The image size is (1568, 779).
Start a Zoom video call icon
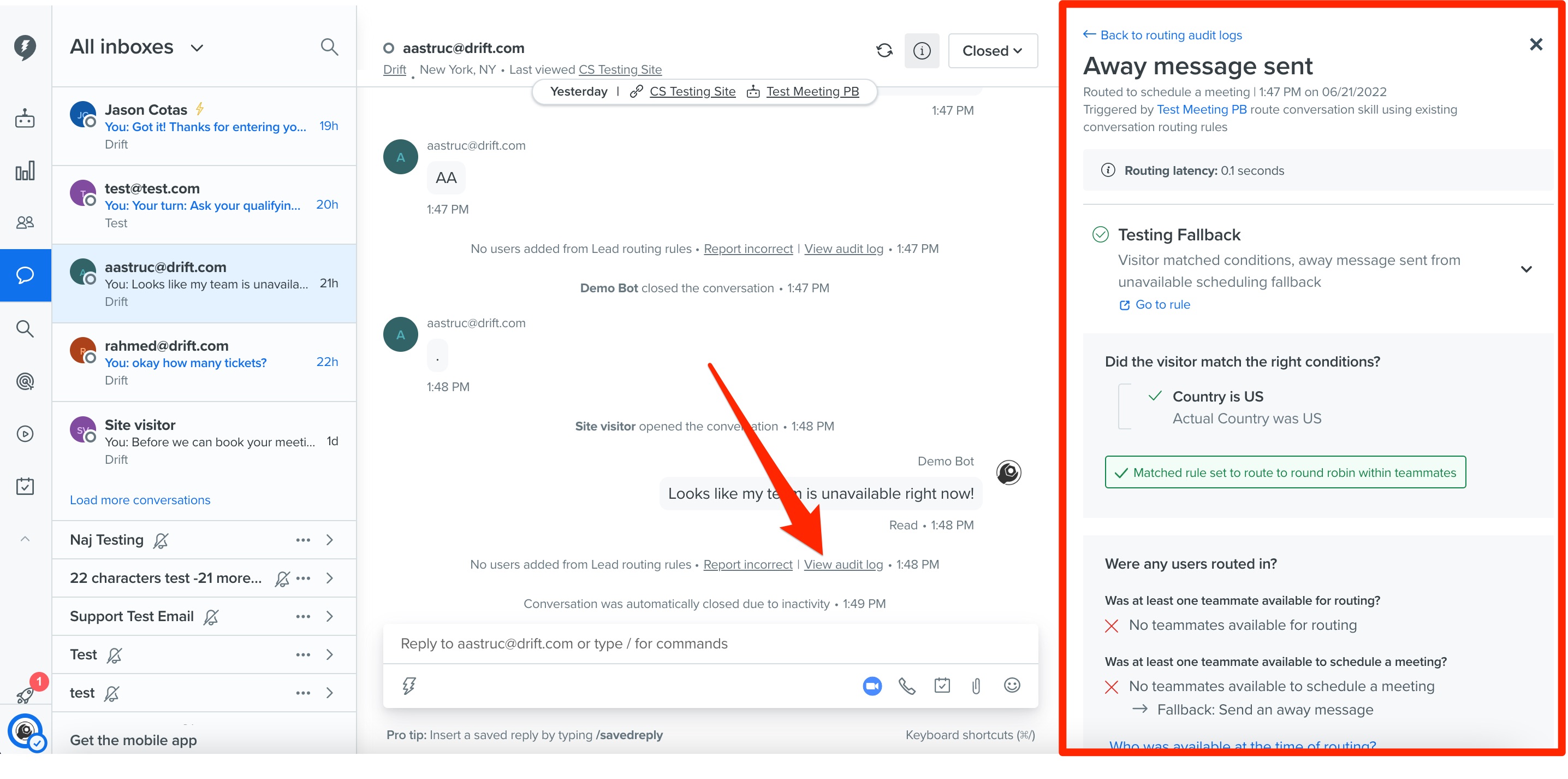[x=872, y=687]
